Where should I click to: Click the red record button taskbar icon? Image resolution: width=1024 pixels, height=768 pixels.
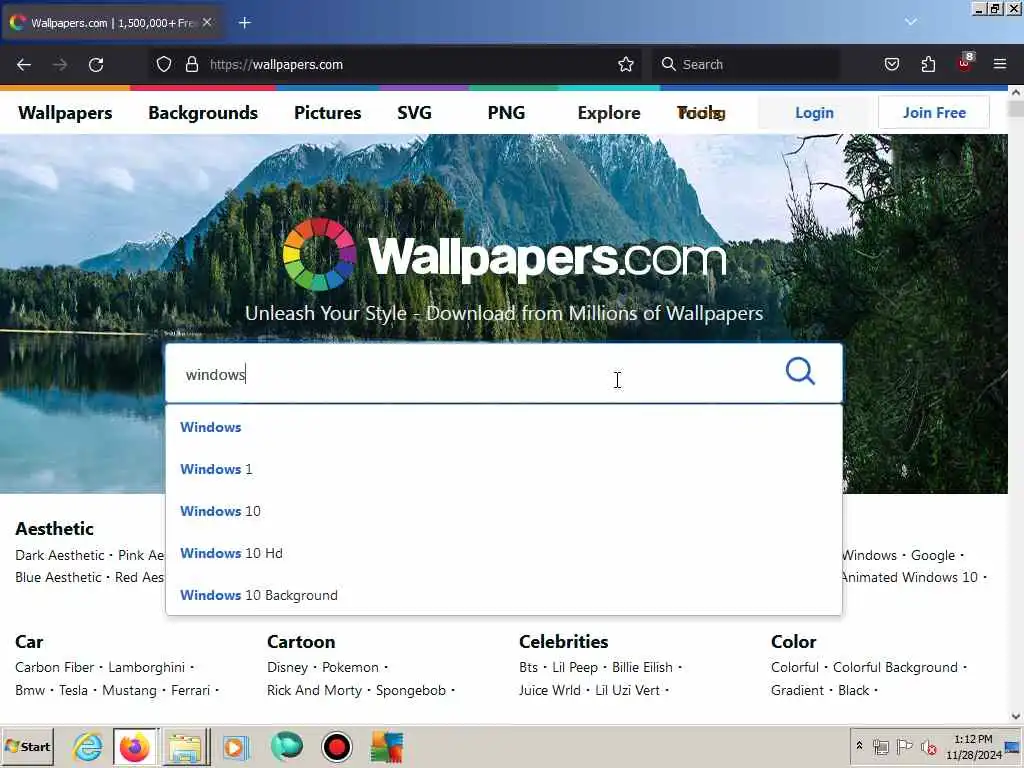pyautogui.click(x=337, y=746)
